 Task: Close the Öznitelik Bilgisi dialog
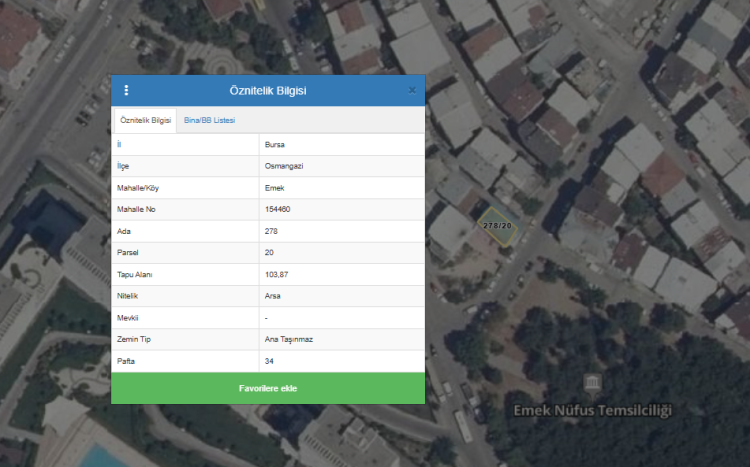(x=412, y=91)
